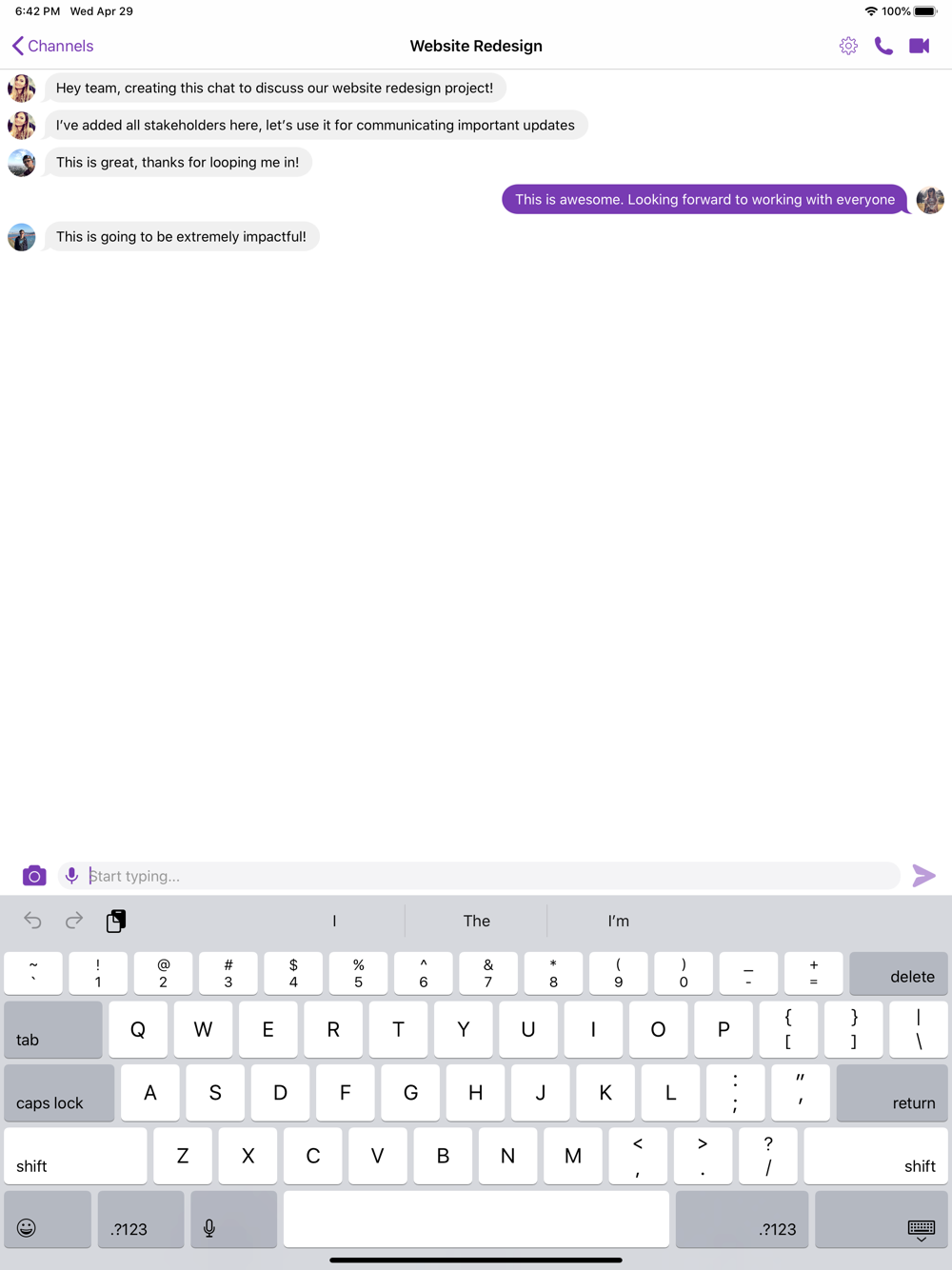Tap the keyboard undo arrow
The width and height of the screenshot is (952, 1270).
(x=32, y=921)
